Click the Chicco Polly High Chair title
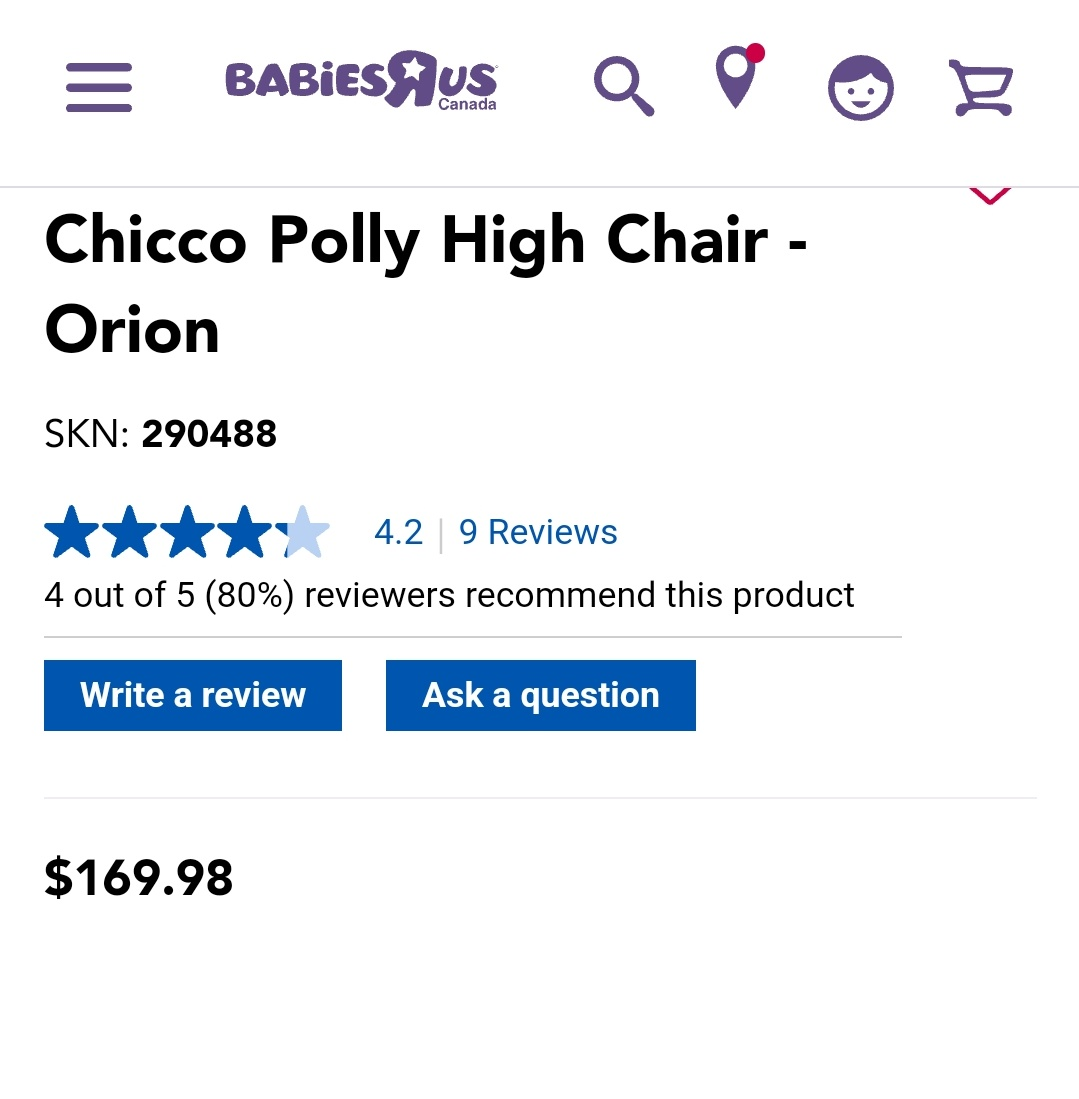The width and height of the screenshot is (1079, 1099). point(426,285)
